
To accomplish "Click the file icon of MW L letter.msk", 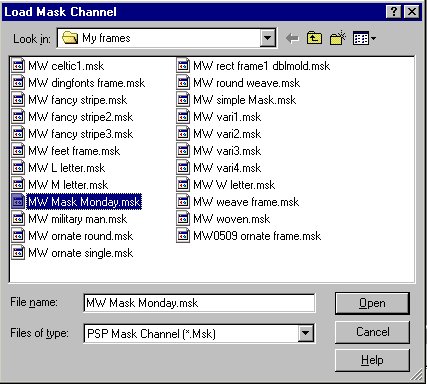I will (18, 168).
